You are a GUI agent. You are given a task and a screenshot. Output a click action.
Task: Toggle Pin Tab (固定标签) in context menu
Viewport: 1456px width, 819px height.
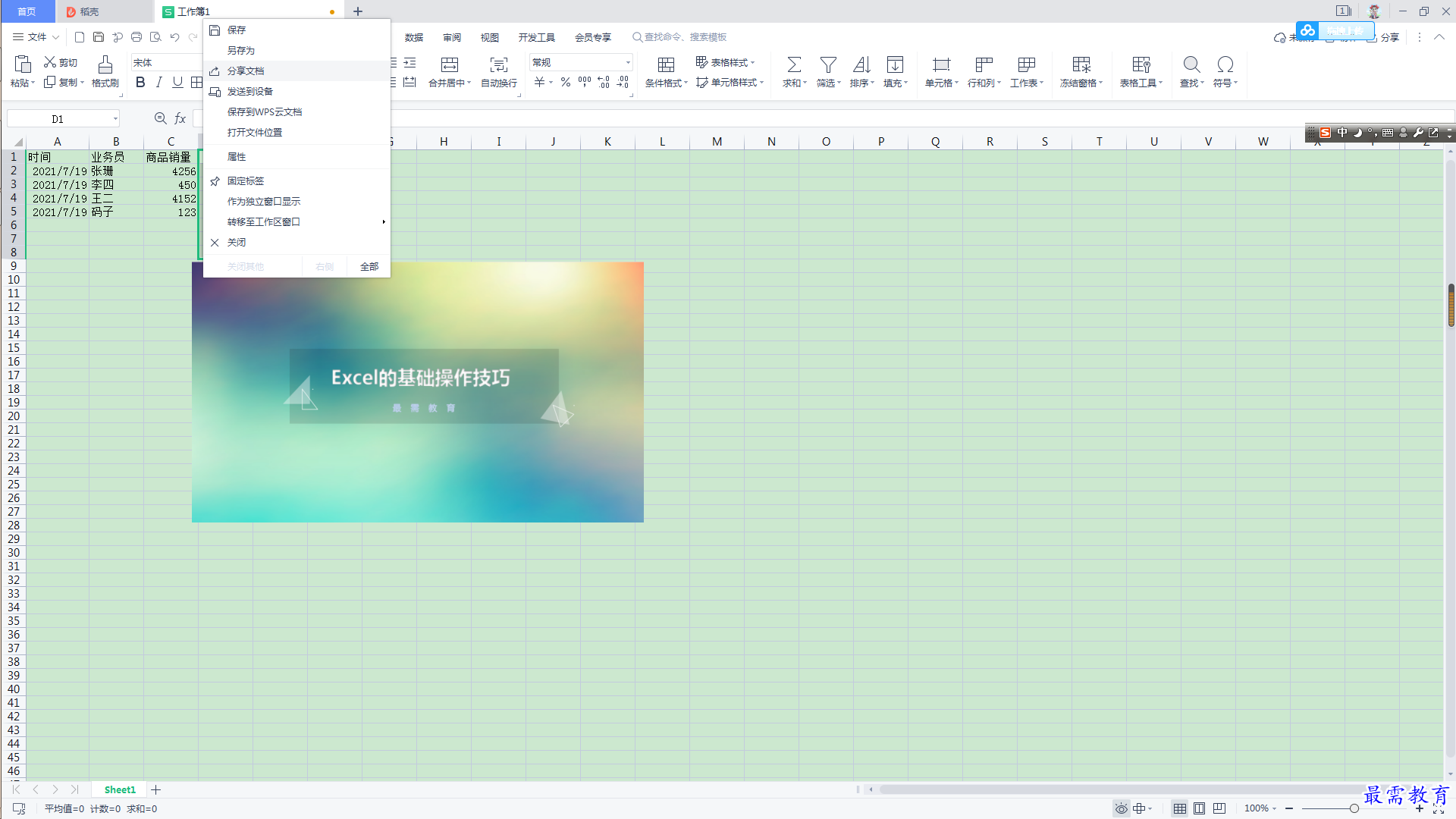[297, 180]
